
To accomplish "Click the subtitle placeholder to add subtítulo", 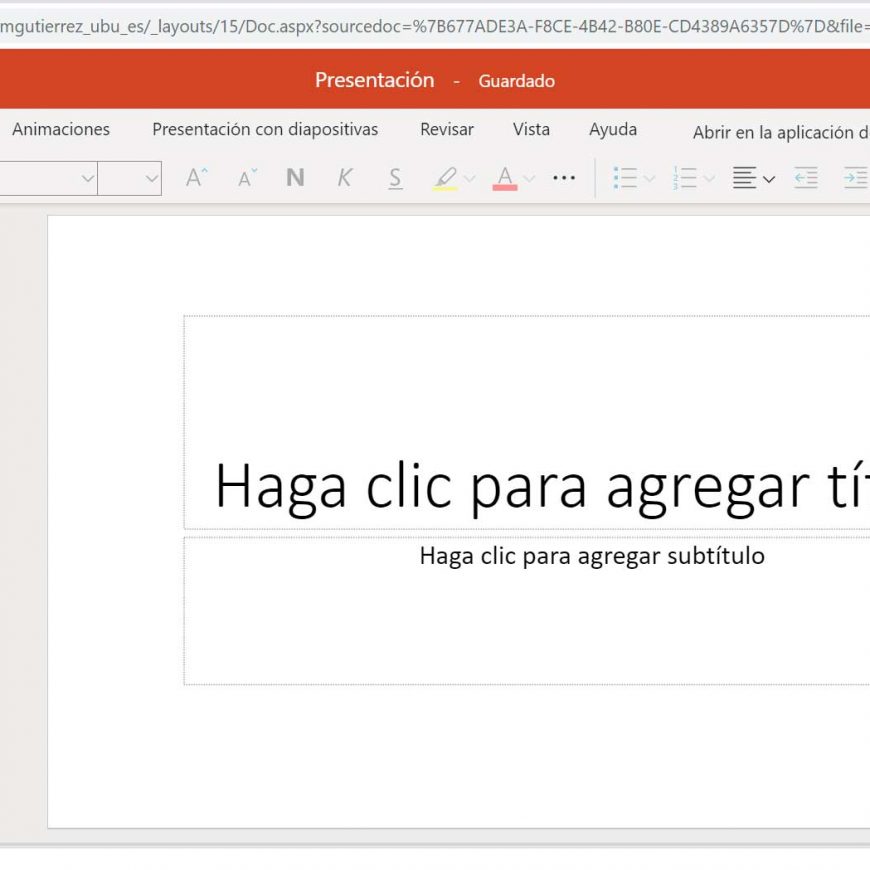I will 527,610.
